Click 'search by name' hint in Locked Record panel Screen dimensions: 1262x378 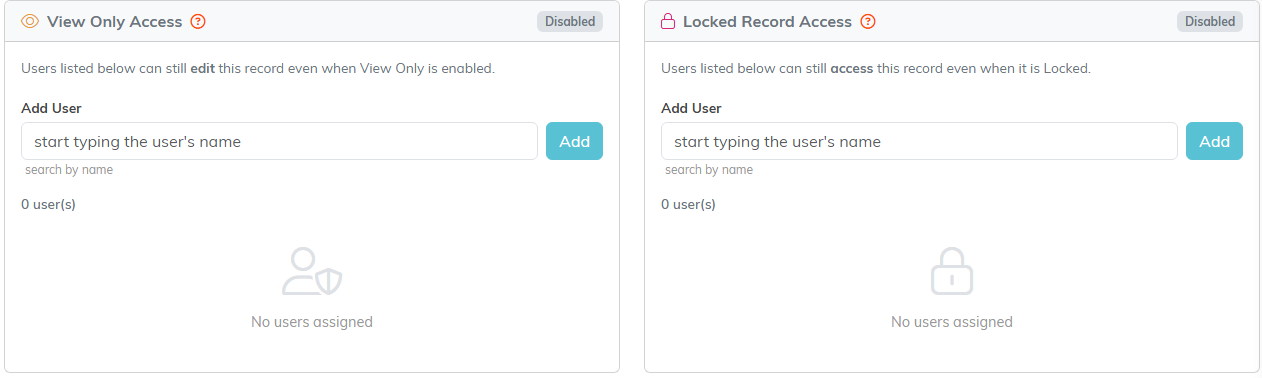click(x=709, y=170)
